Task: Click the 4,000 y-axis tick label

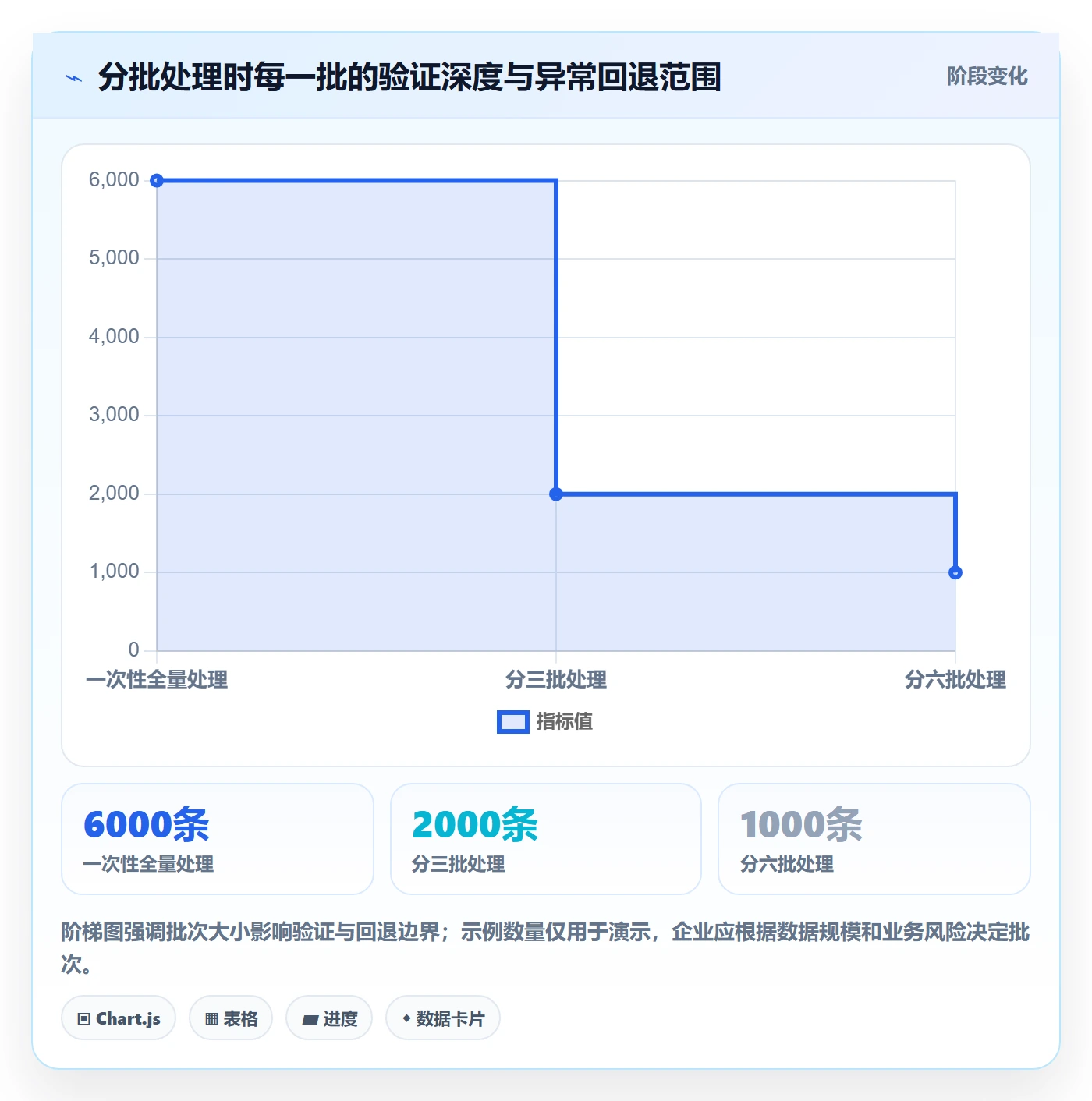Action: pos(114,337)
